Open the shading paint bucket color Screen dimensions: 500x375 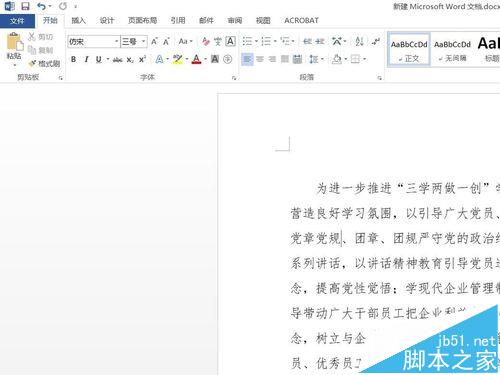coord(337,59)
